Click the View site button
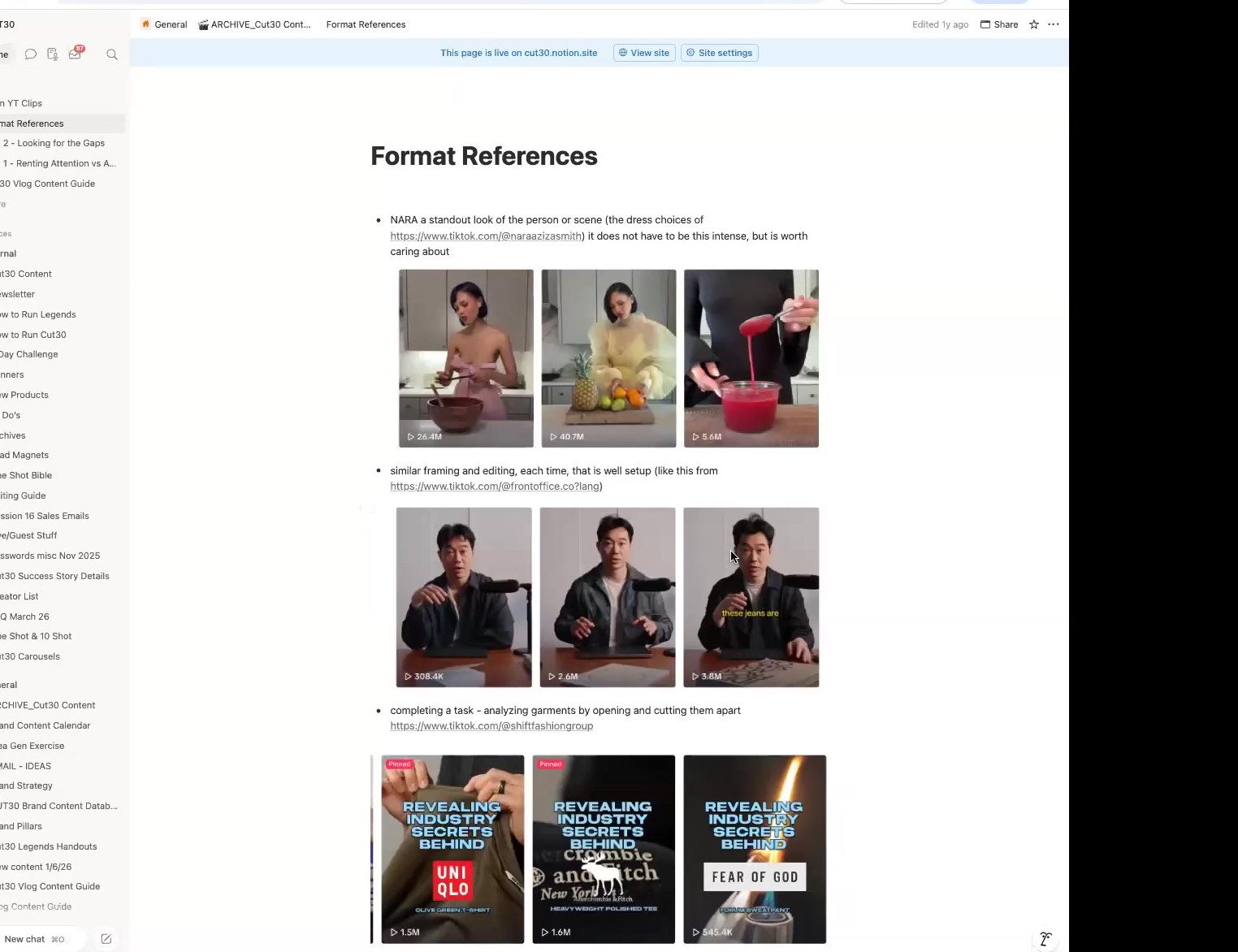This screenshot has width=1238, height=952. pyautogui.click(x=644, y=53)
